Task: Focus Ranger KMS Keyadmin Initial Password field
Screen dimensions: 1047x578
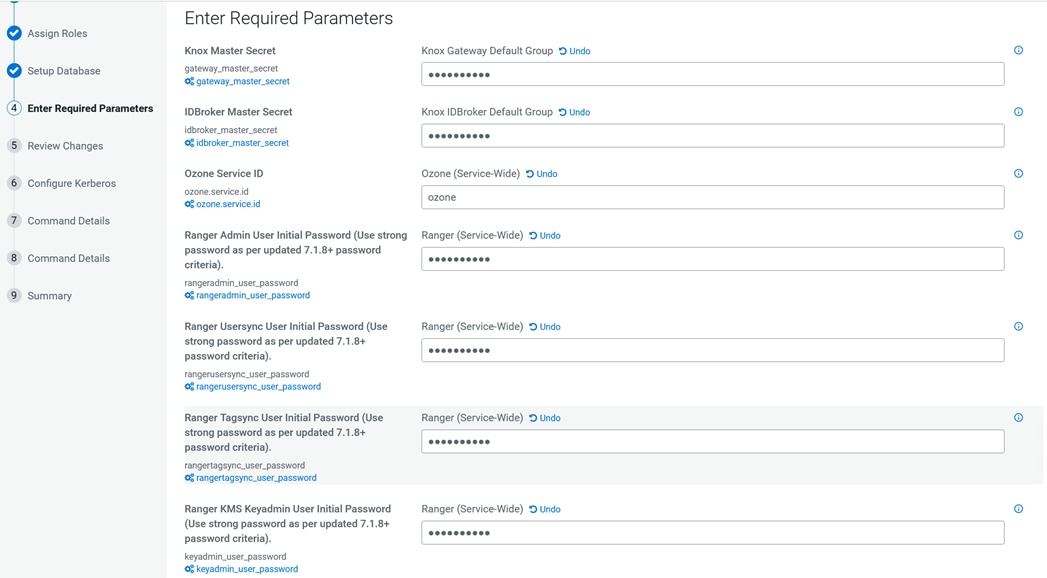Action: click(x=712, y=533)
